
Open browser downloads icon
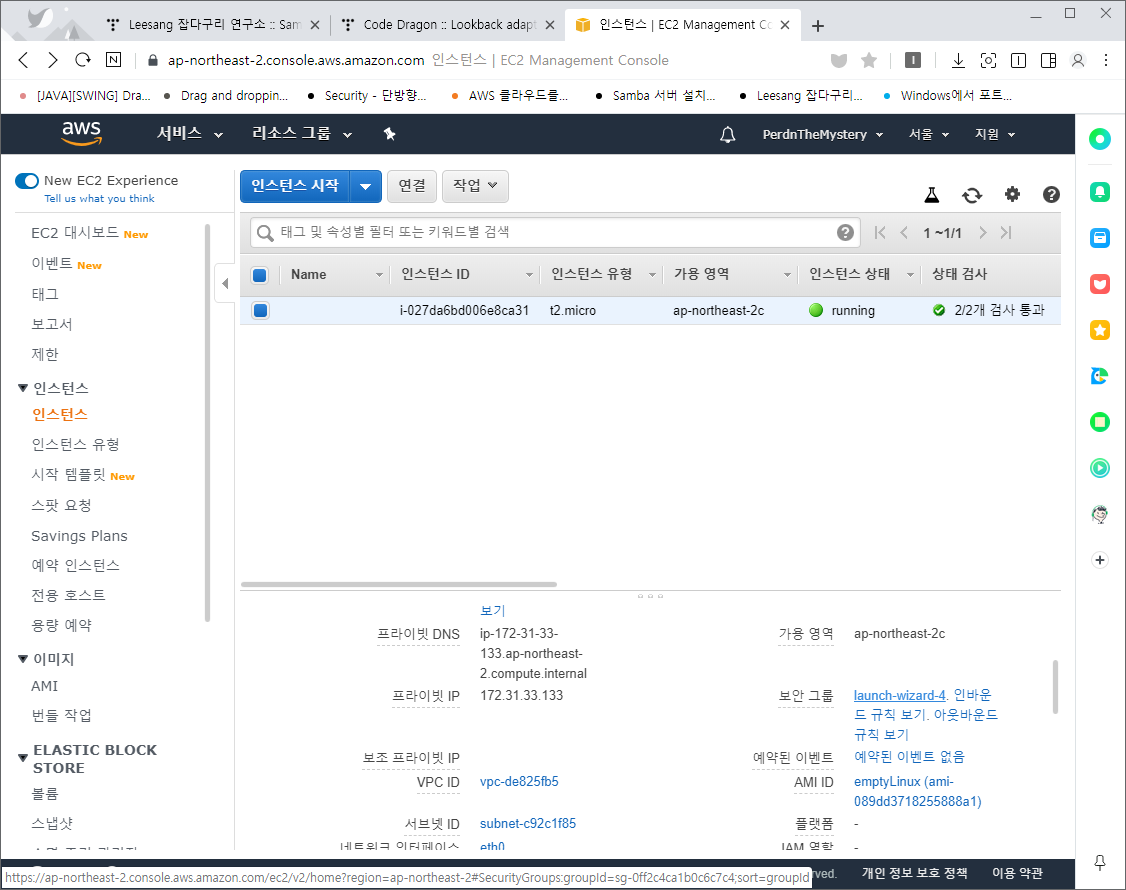(958, 60)
